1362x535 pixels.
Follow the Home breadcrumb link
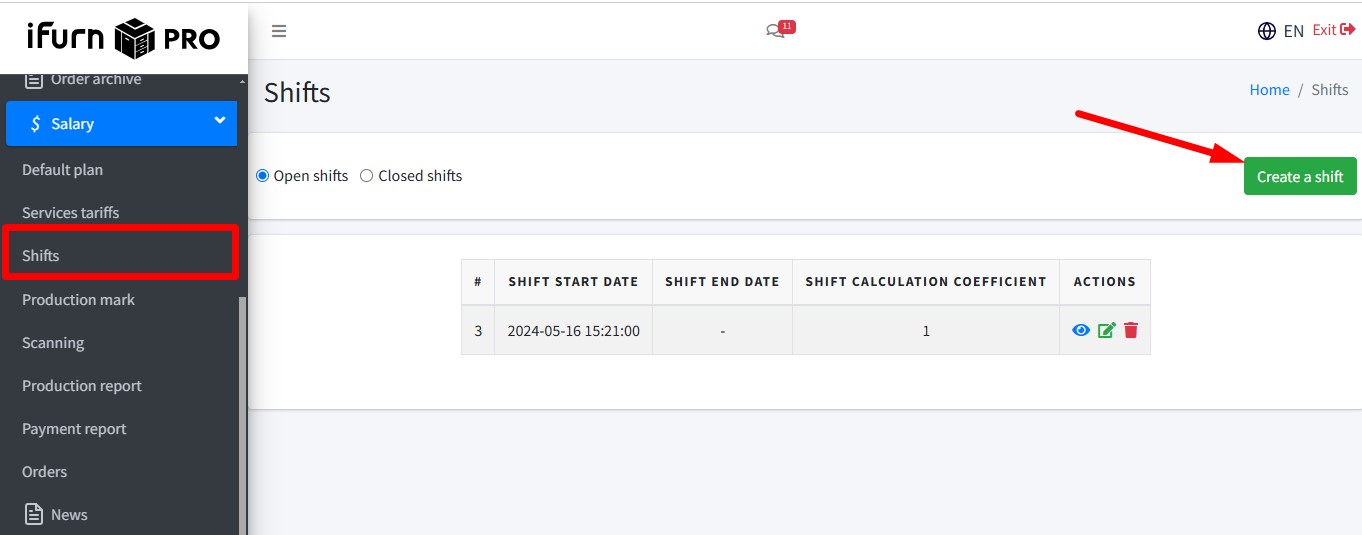point(1269,90)
